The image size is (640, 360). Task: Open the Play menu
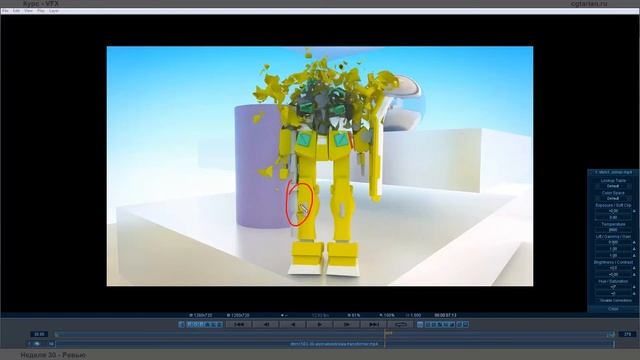coord(41,11)
